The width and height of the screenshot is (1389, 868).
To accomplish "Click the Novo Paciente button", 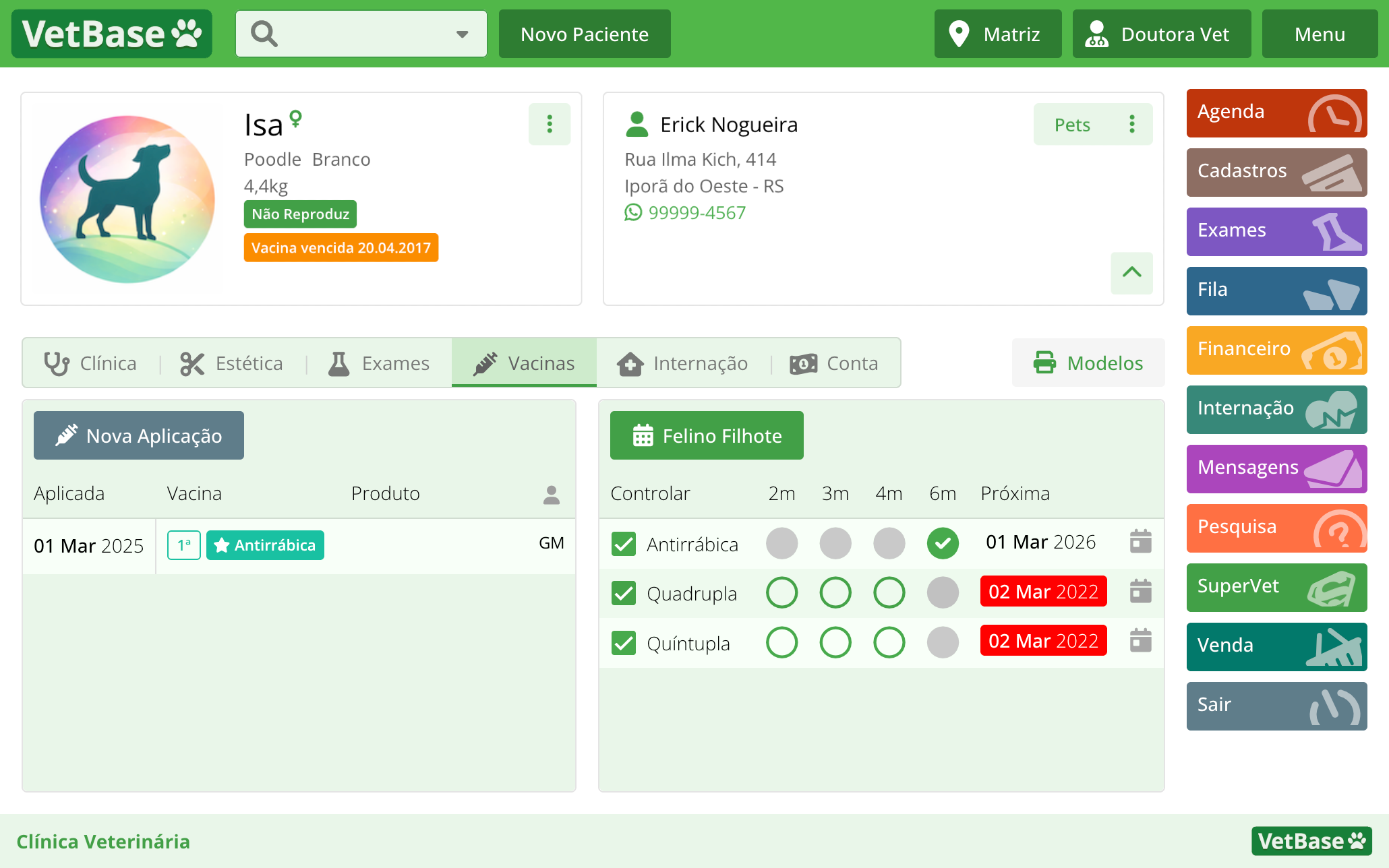I will click(x=584, y=34).
